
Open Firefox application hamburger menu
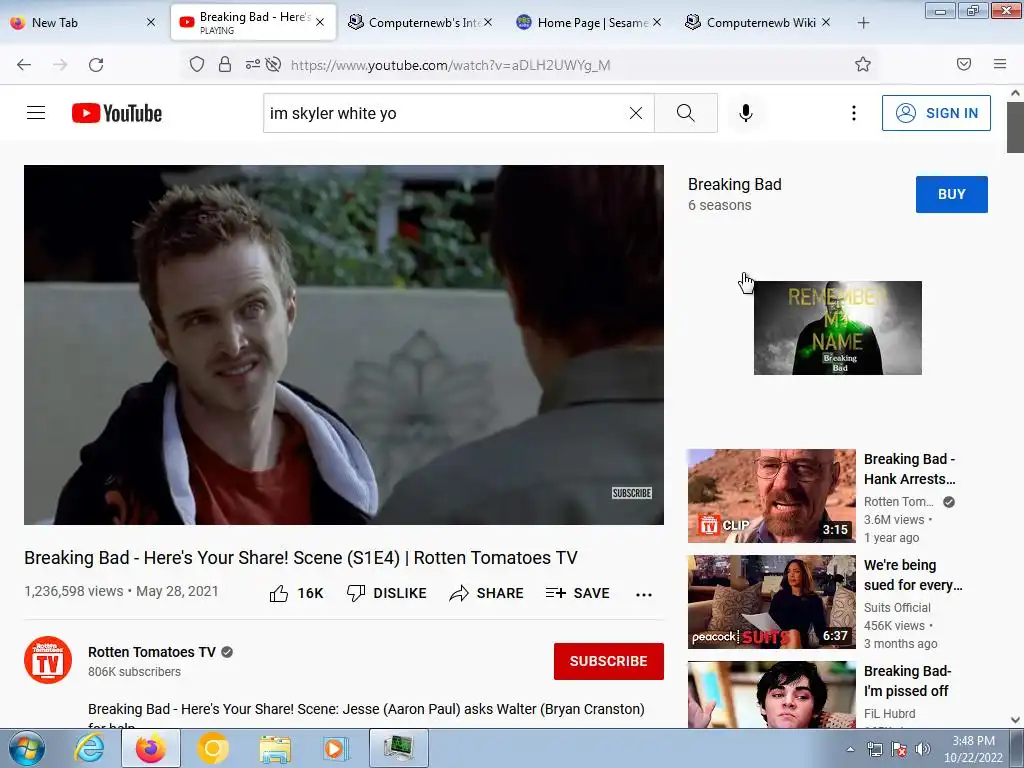pyautogui.click(x=1000, y=64)
